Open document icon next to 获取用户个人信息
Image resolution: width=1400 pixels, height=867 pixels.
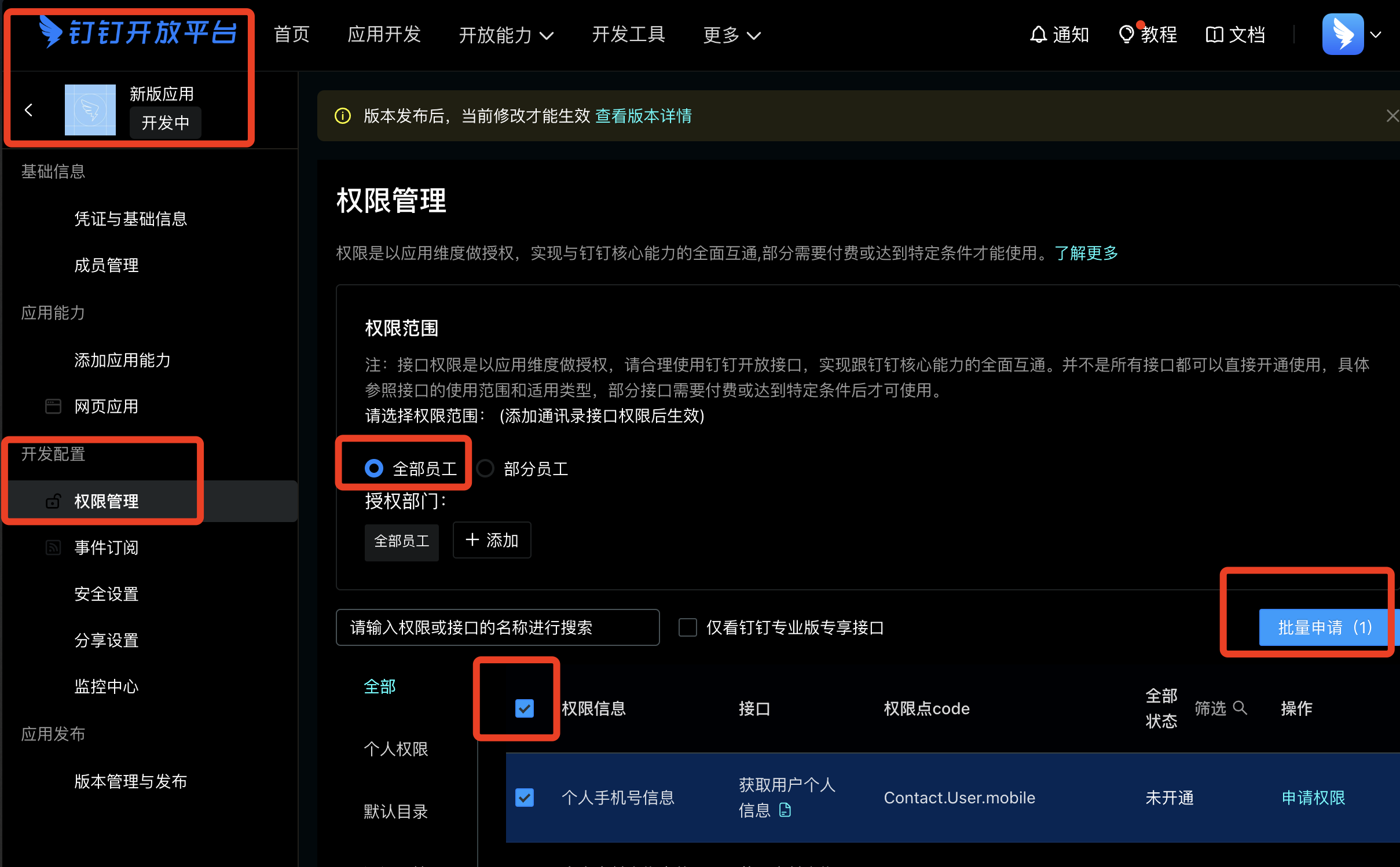click(x=785, y=810)
